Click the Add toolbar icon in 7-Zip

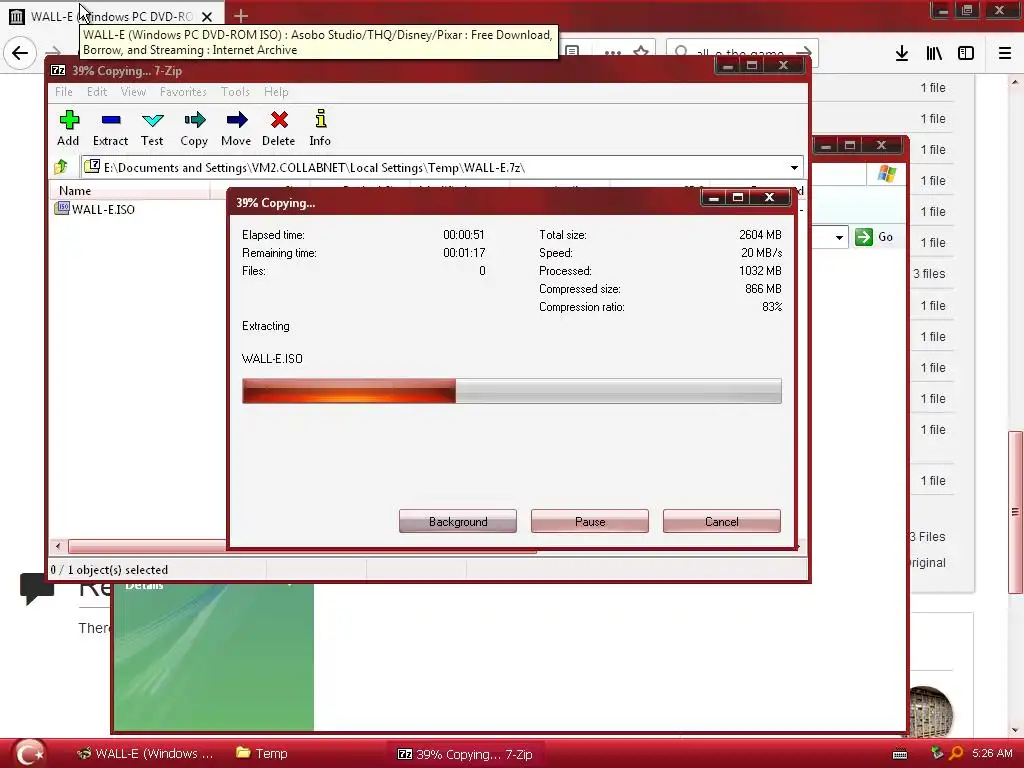(x=69, y=127)
